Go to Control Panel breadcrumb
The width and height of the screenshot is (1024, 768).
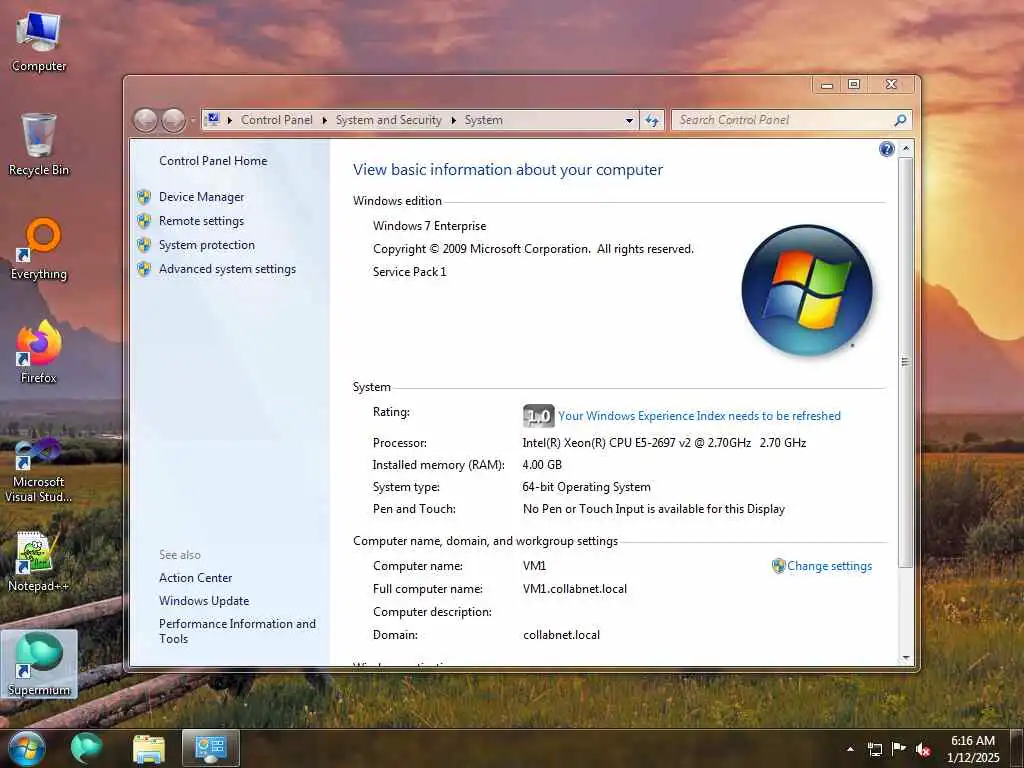coord(276,120)
